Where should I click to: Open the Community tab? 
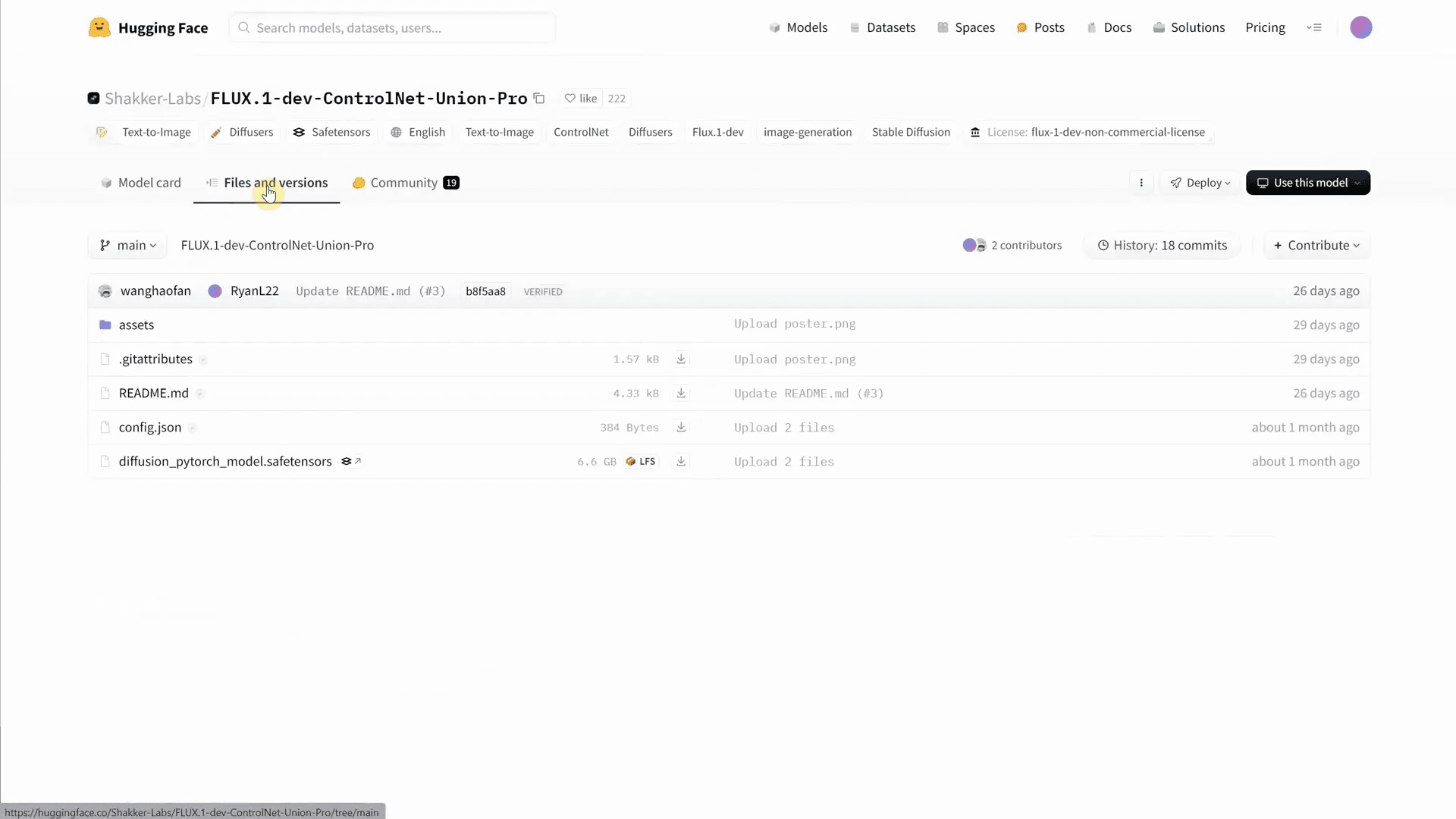tap(405, 183)
